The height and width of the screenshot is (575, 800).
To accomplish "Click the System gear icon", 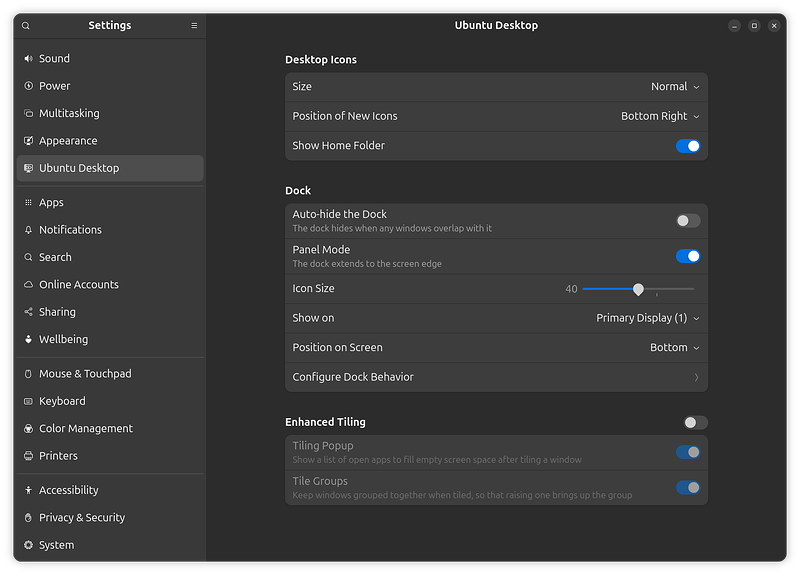I will point(29,545).
